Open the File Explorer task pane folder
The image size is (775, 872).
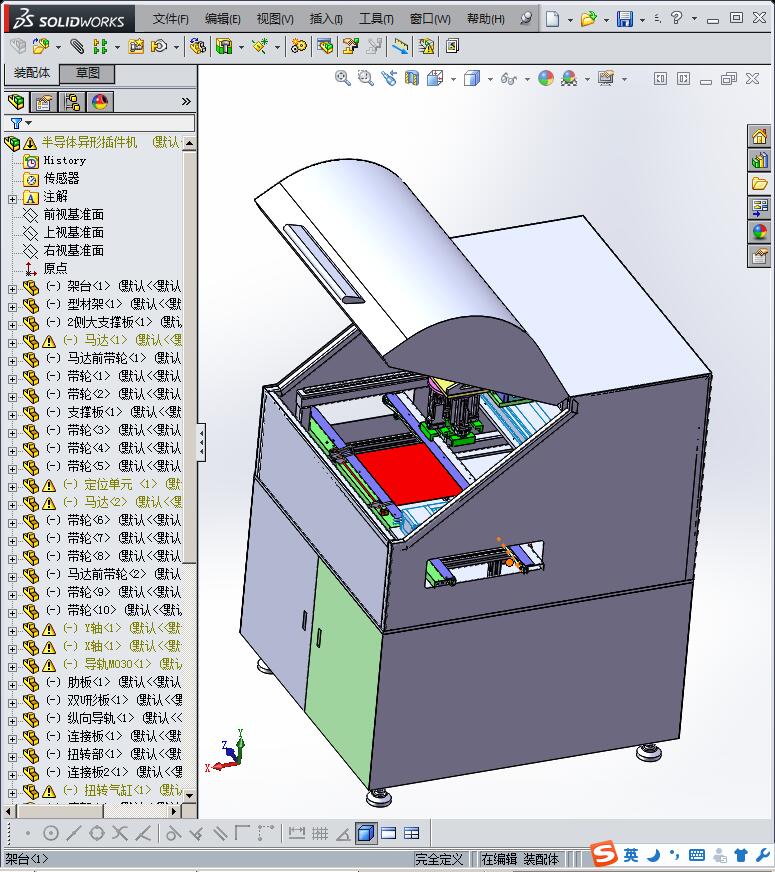pyautogui.click(x=759, y=184)
